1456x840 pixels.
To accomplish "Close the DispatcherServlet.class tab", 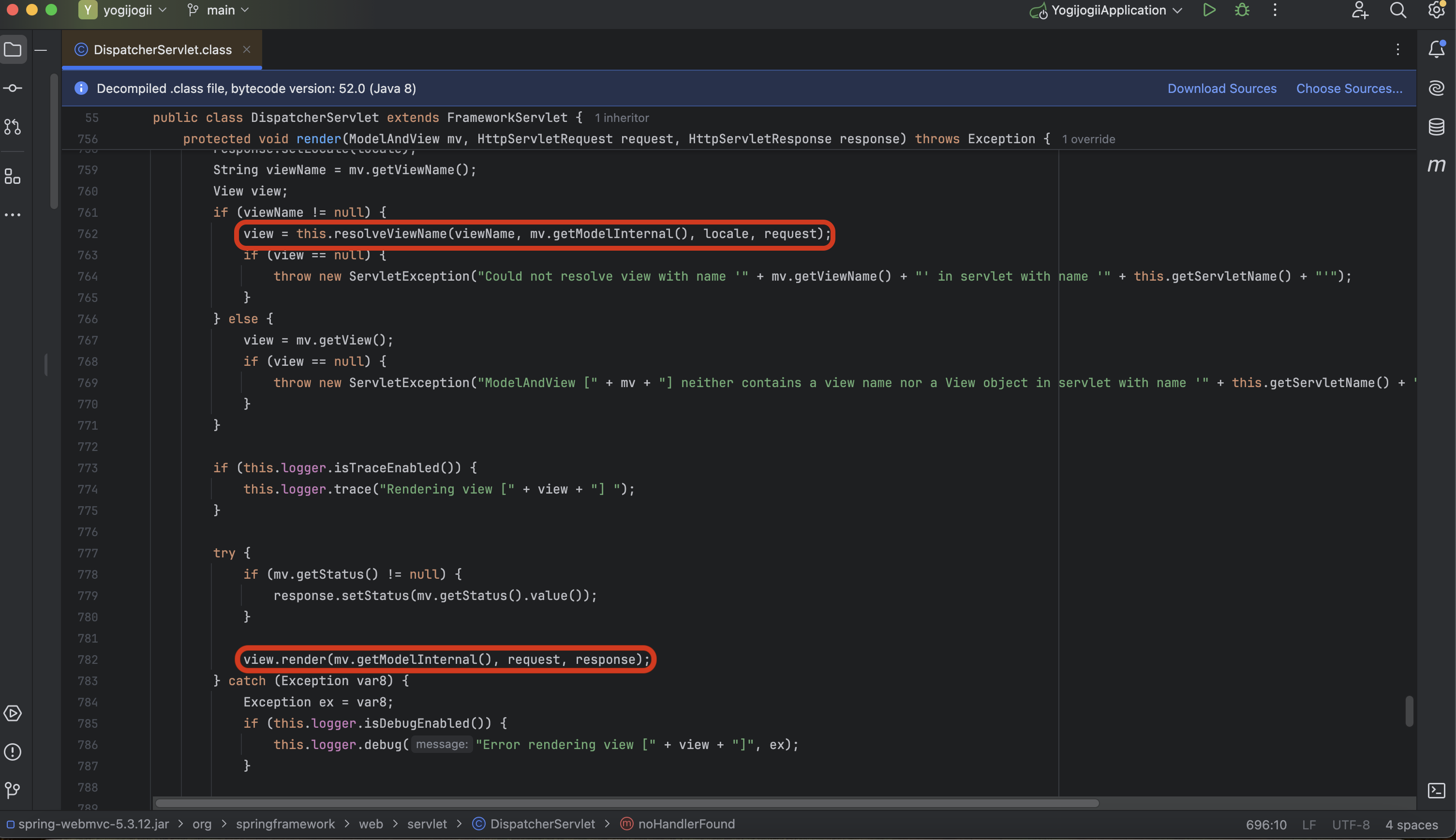I will (x=247, y=50).
